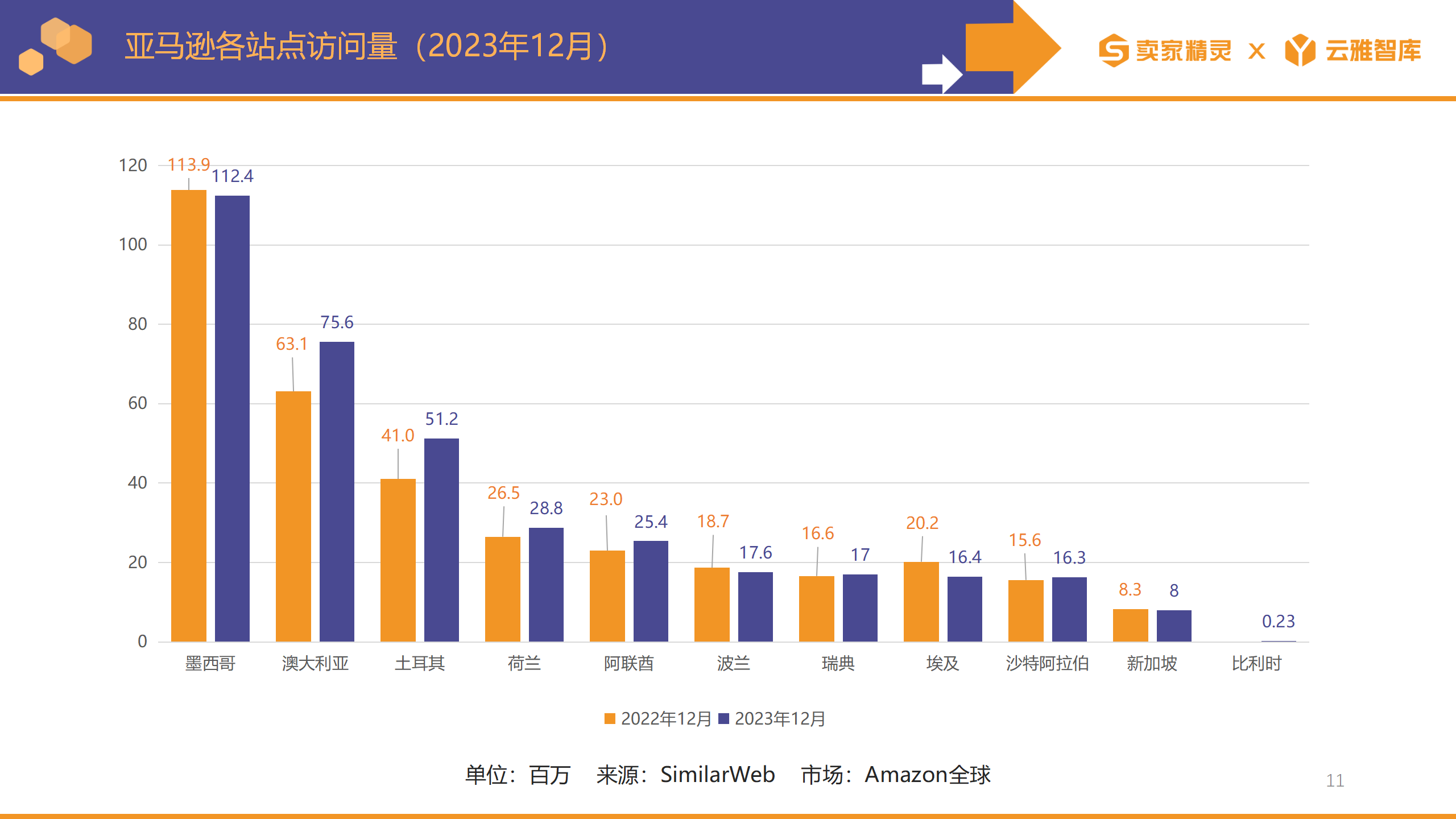Click the 荷兰 axis category label
This screenshot has height=819, width=1456.
click(524, 663)
